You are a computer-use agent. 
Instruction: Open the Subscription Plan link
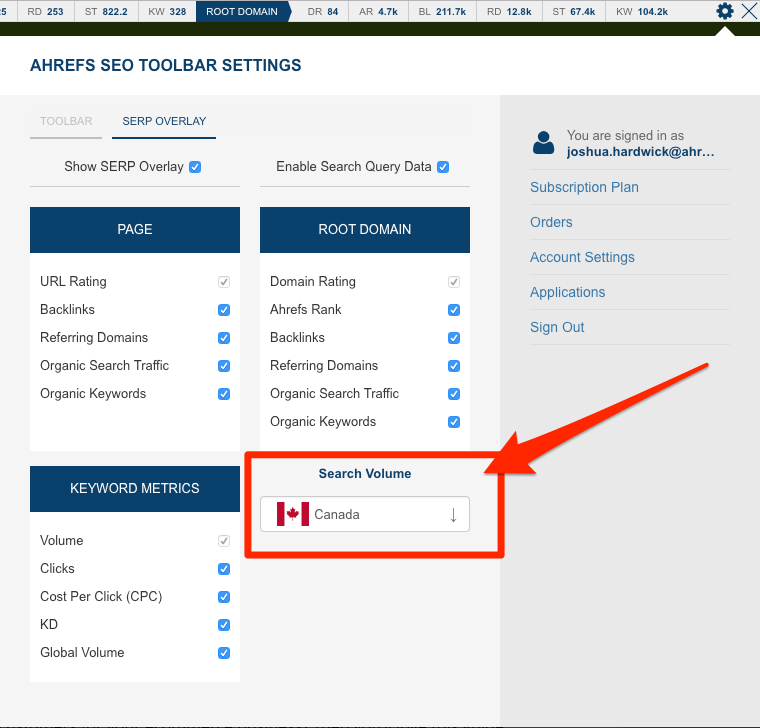pyautogui.click(x=584, y=187)
